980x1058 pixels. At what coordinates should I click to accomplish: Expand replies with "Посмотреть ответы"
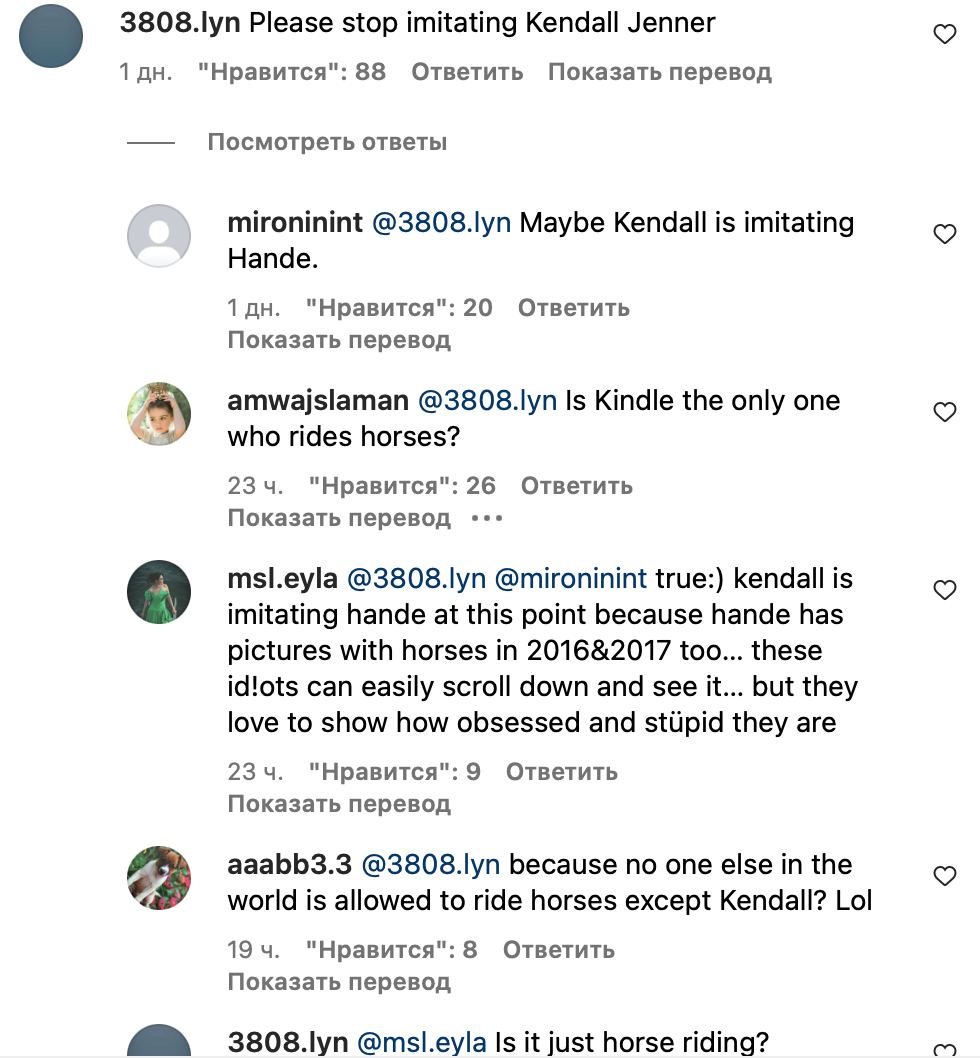[326, 142]
